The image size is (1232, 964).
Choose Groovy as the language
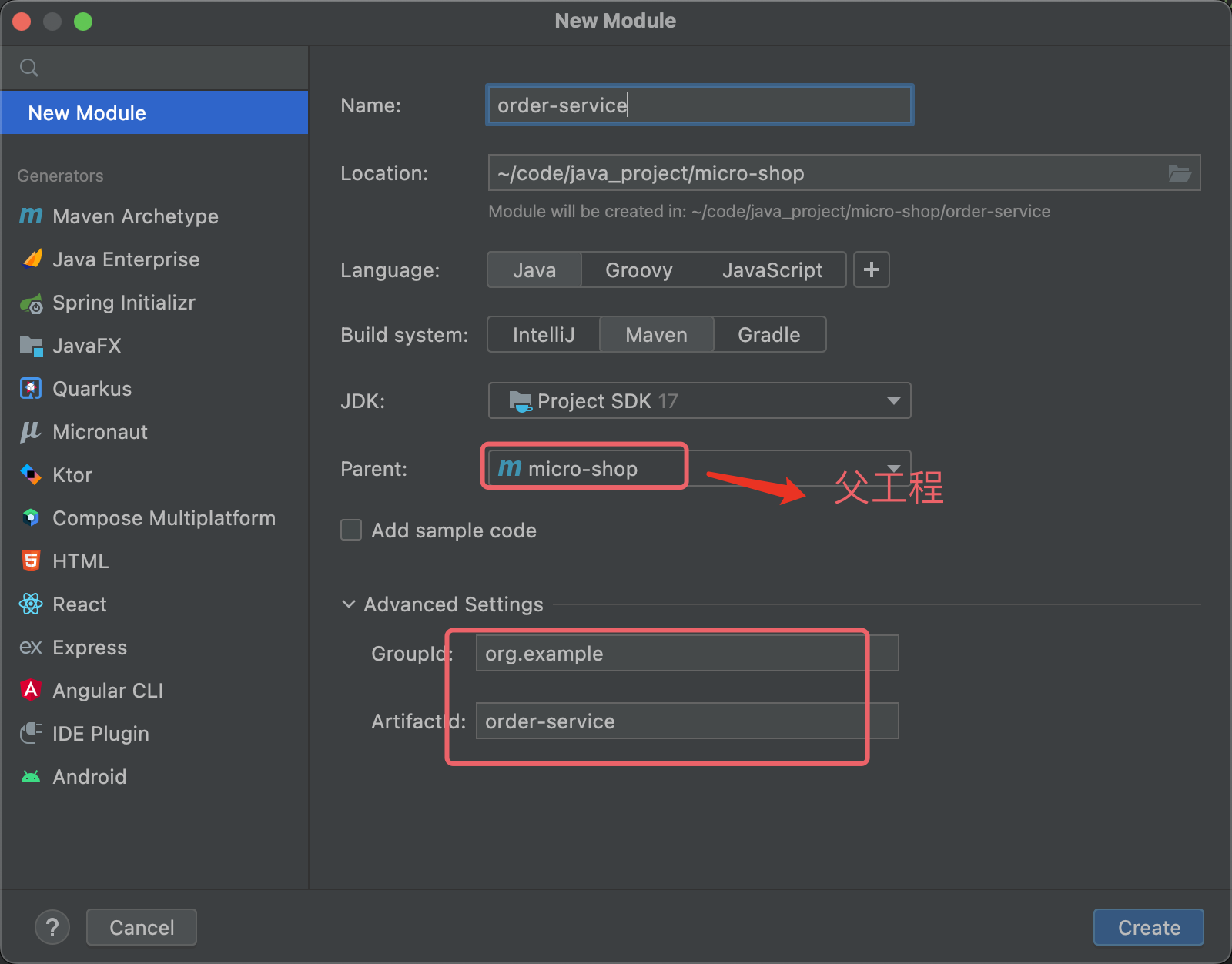pos(639,269)
